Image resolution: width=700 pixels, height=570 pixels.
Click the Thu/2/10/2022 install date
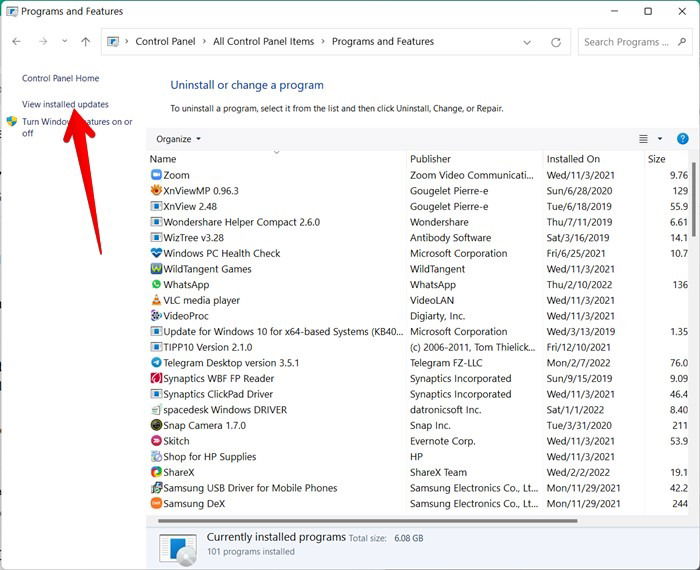(x=579, y=284)
